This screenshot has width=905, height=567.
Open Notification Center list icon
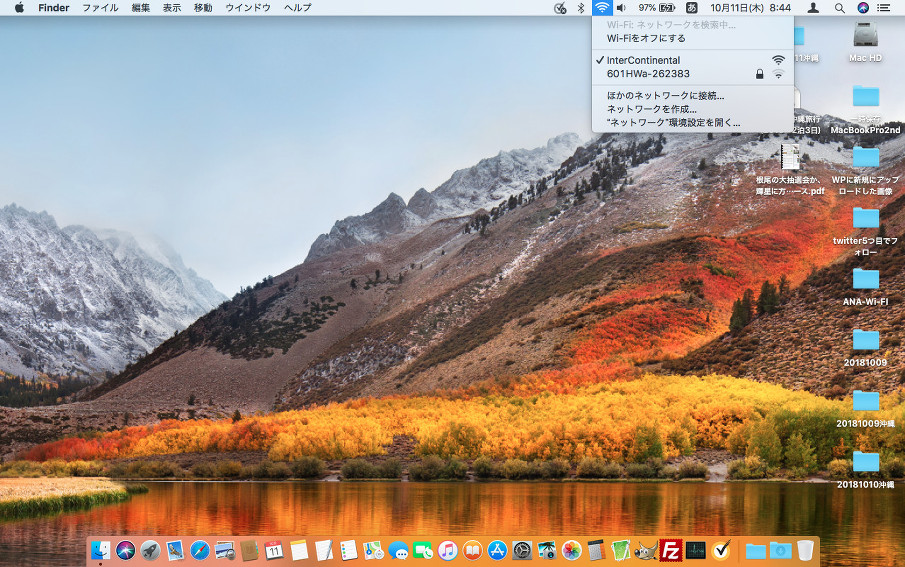pos(888,8)
